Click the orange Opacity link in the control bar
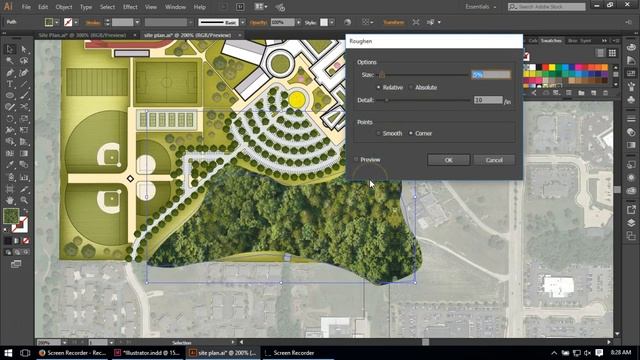 pyautogui.click(x=258, y=22)
